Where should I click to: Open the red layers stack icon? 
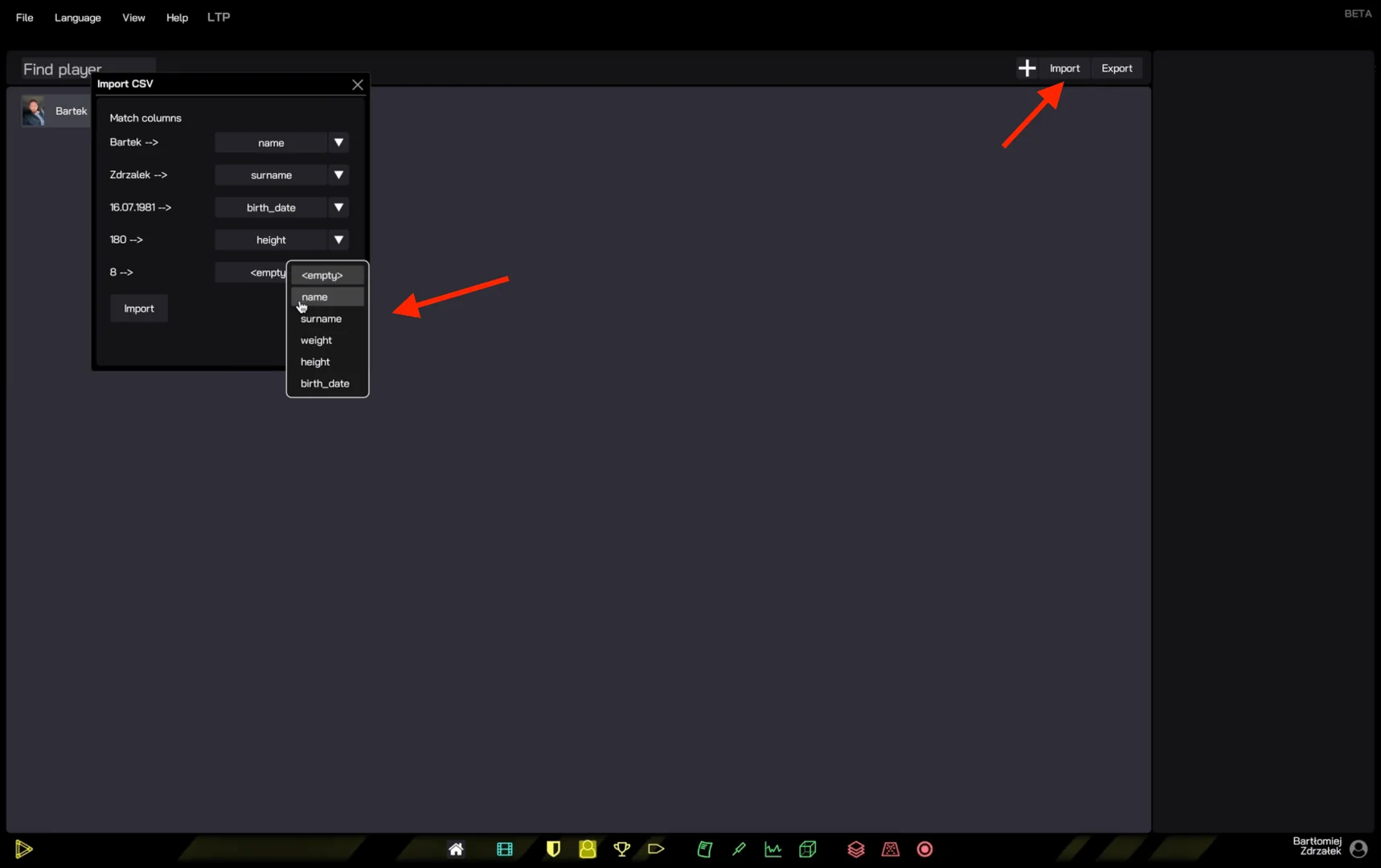tap(856, 850)
